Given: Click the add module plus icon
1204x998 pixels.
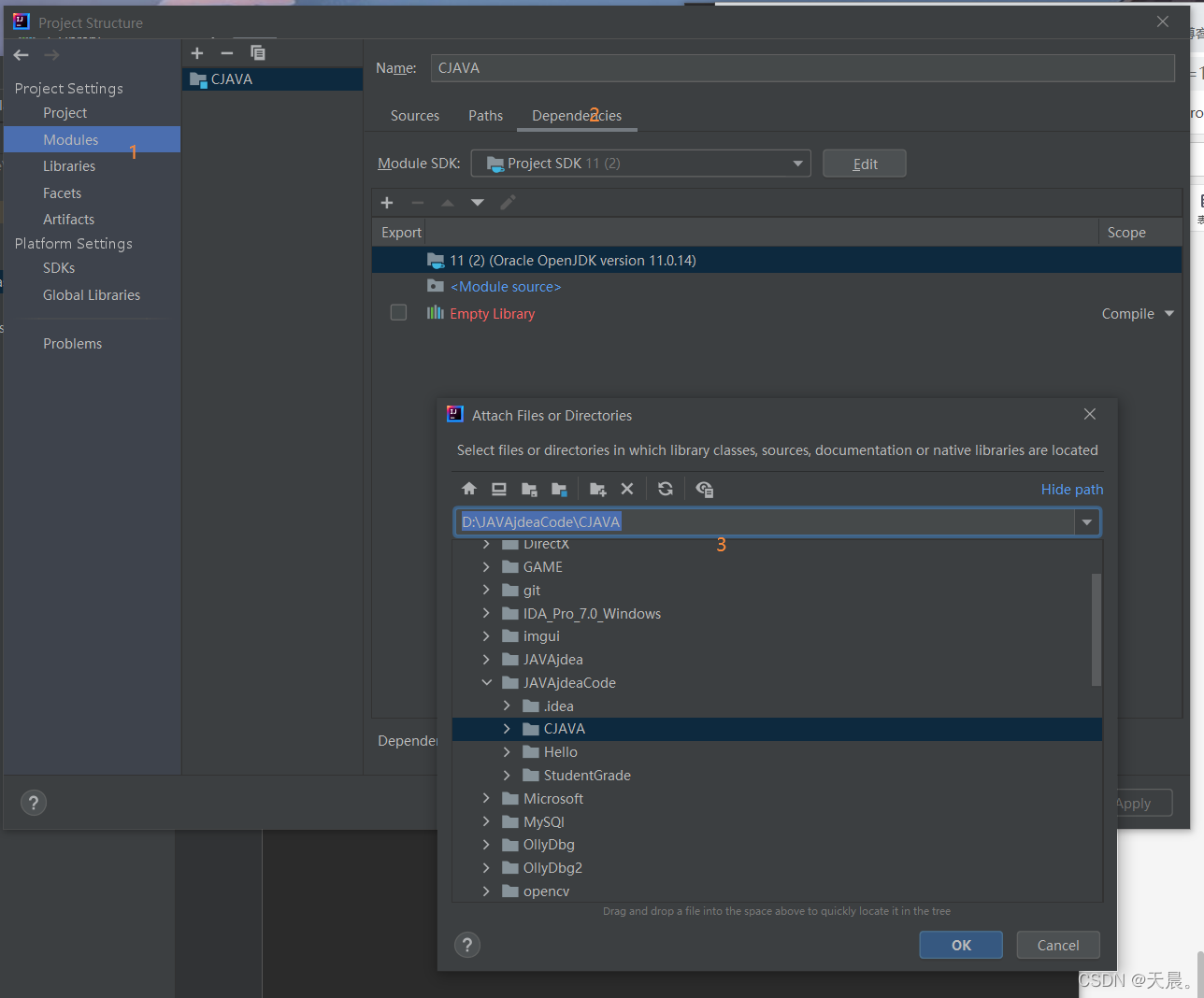Looking at the screenshot, I should (x=197, y=53).
